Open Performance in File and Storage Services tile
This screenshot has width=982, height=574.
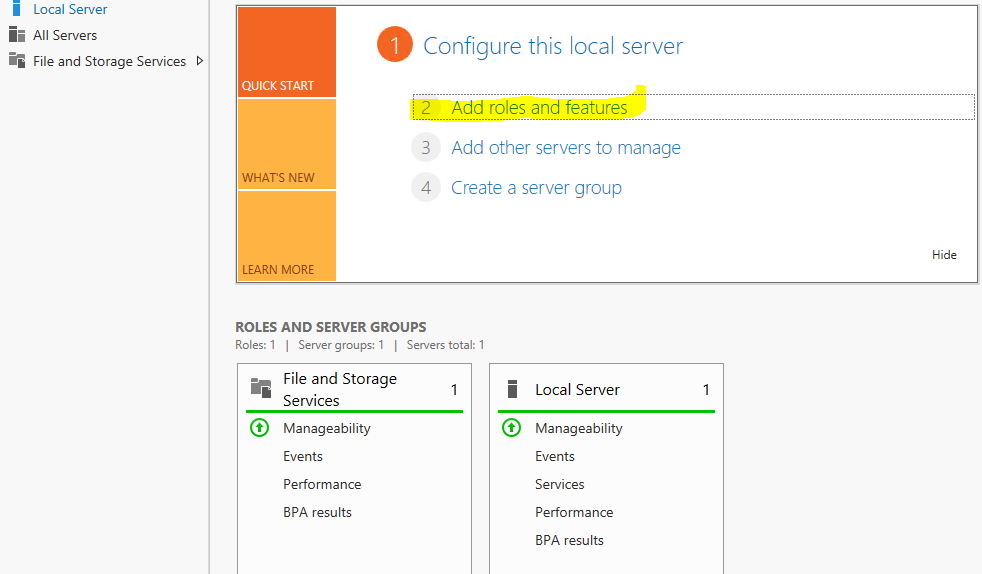[322, 484]
